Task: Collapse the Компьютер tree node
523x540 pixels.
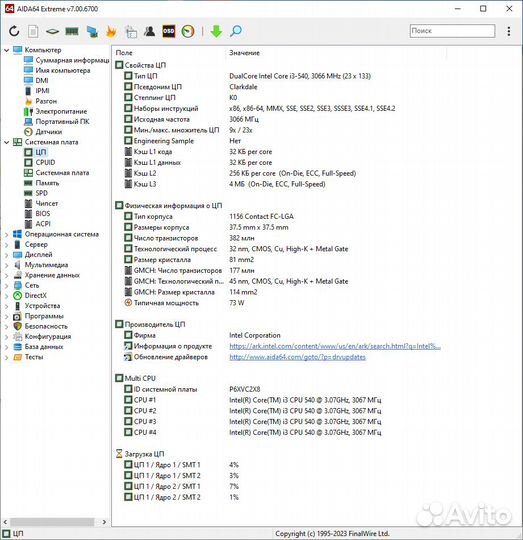Action: coord(7,50)
